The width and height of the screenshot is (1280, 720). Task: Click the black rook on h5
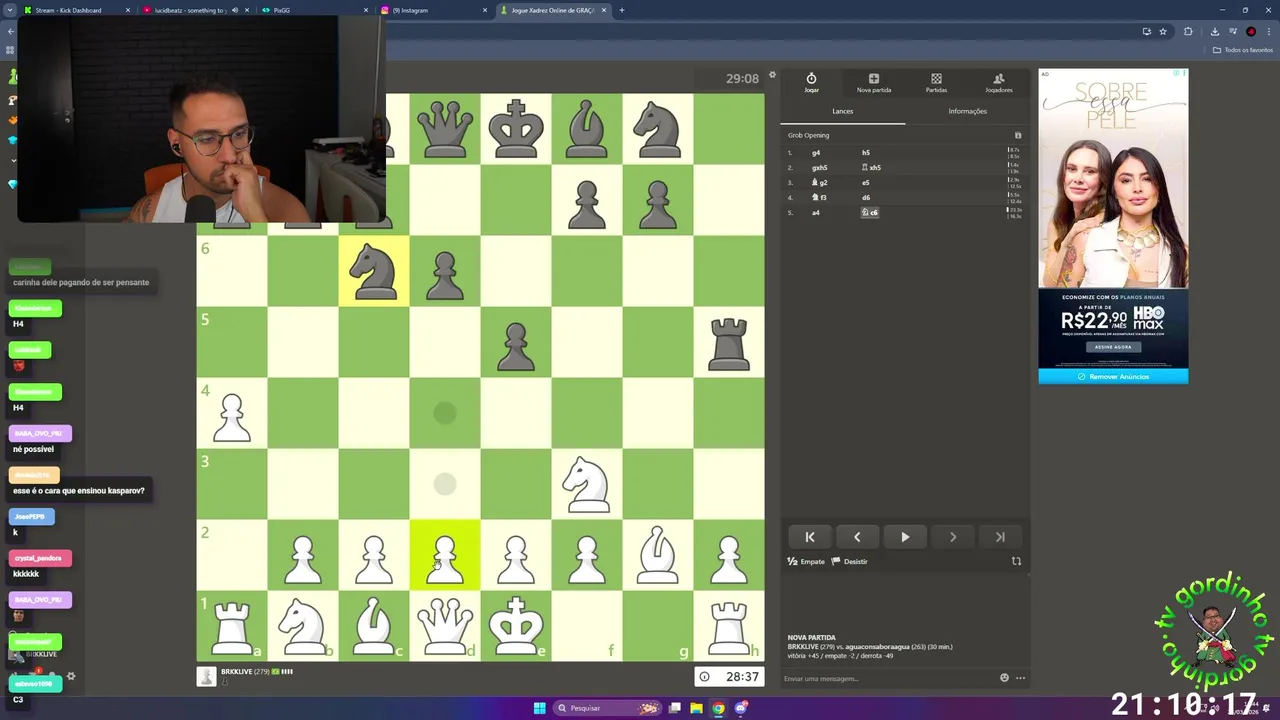728,342
